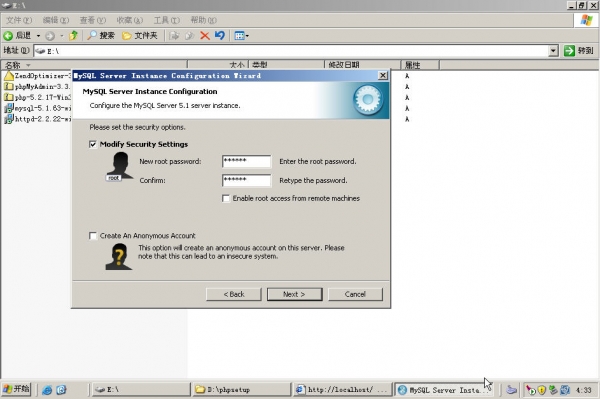
Task: Click the Move To toolbar icon
Action: [174, 36]
